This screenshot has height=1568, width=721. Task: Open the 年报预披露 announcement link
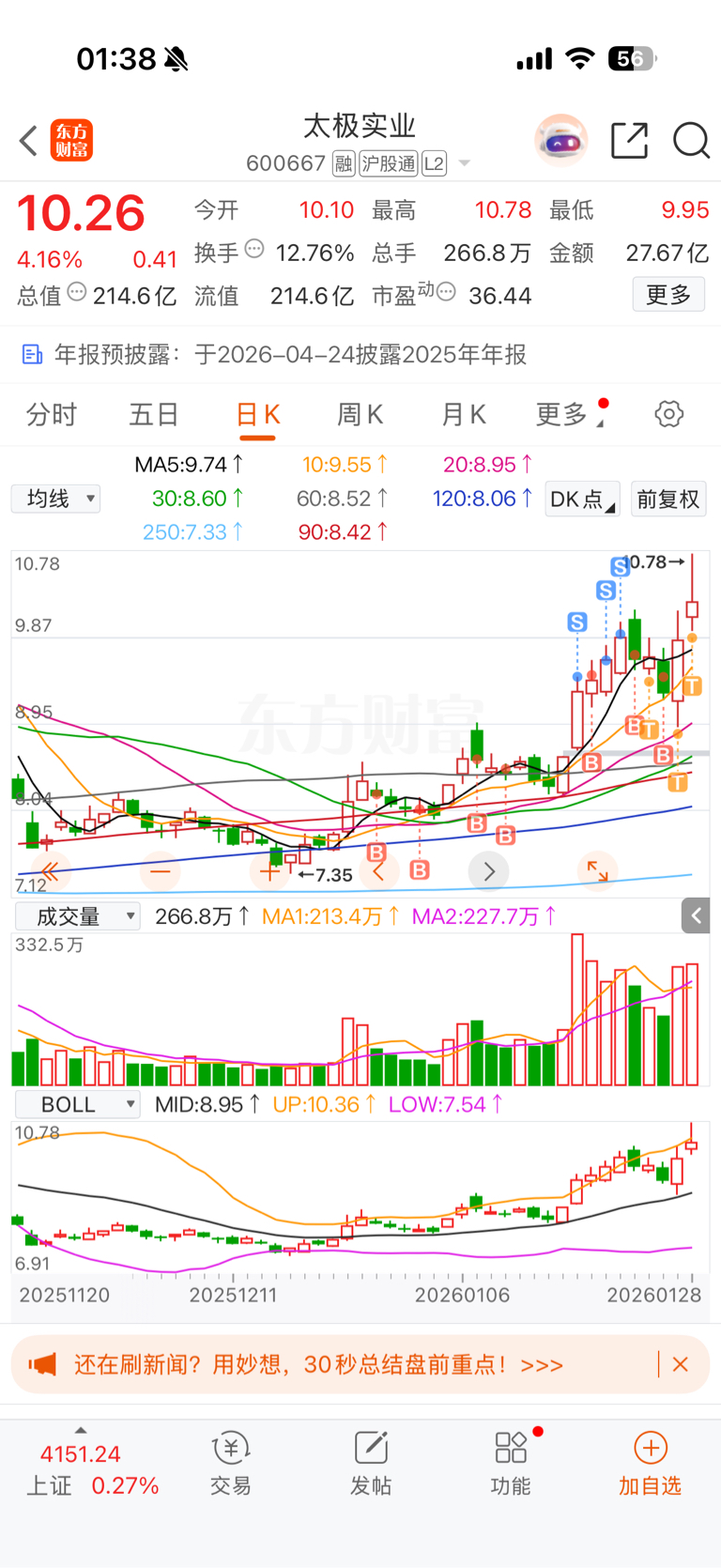(290, 354)
